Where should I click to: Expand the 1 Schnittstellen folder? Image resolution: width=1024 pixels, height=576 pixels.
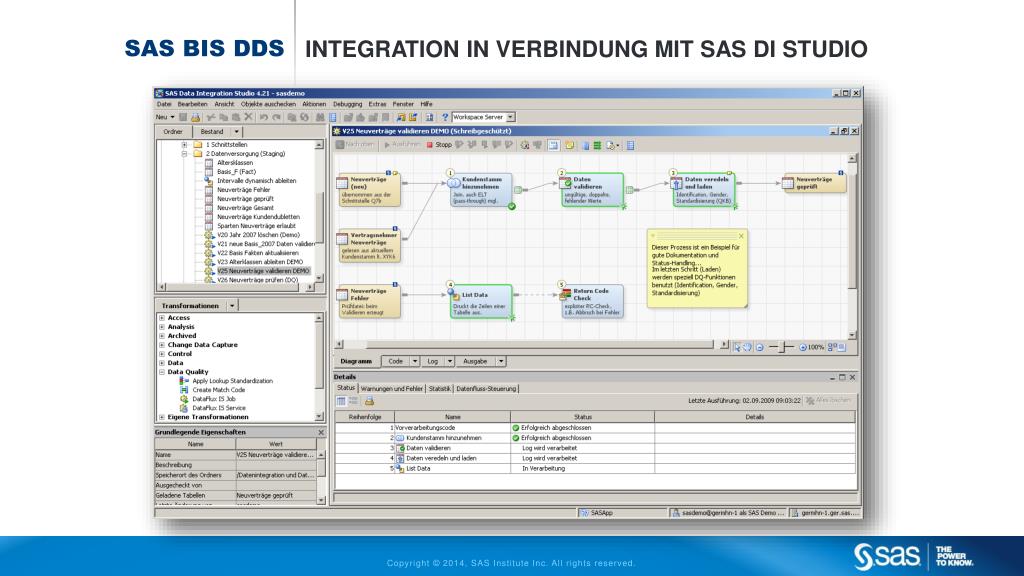tap(185, 145)
